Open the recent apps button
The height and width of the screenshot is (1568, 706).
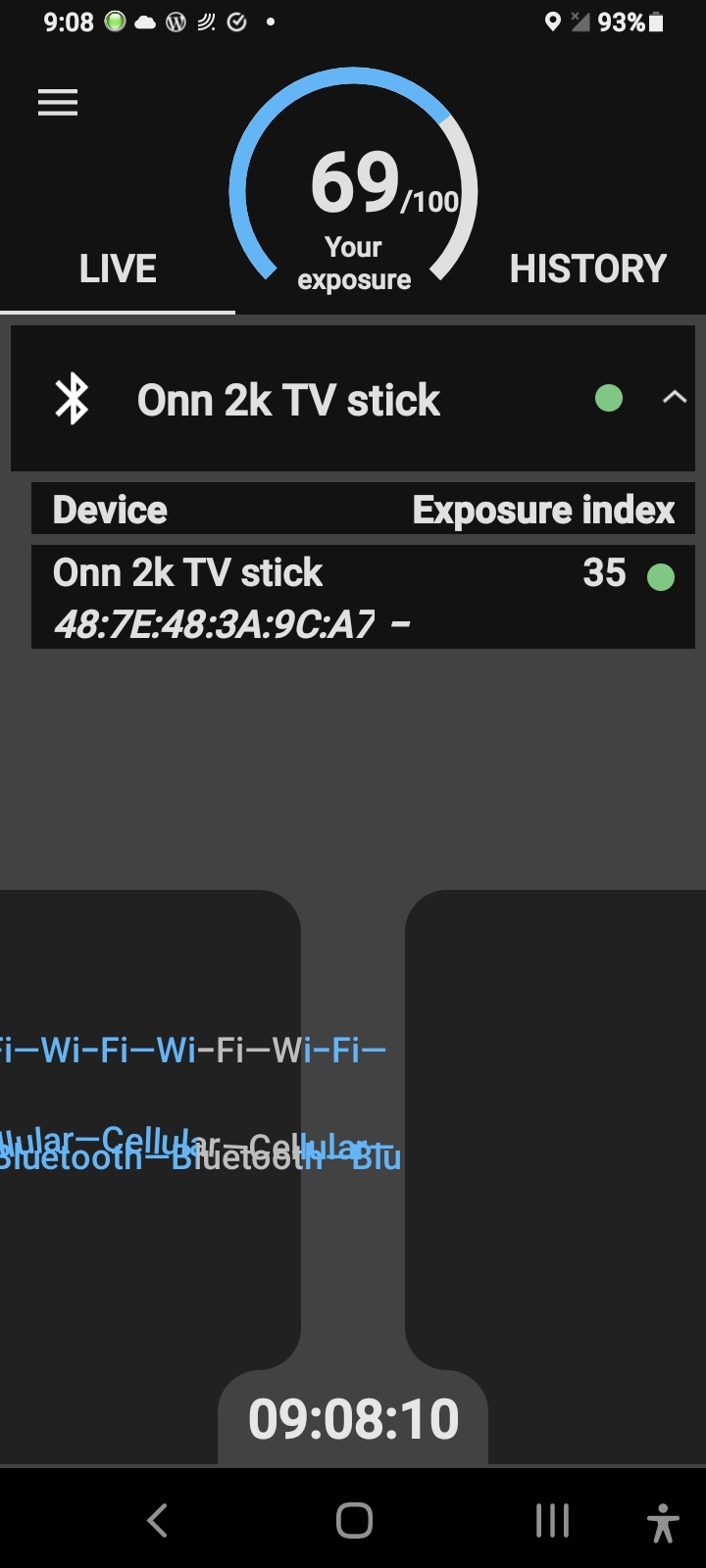tap(552, 1520)
